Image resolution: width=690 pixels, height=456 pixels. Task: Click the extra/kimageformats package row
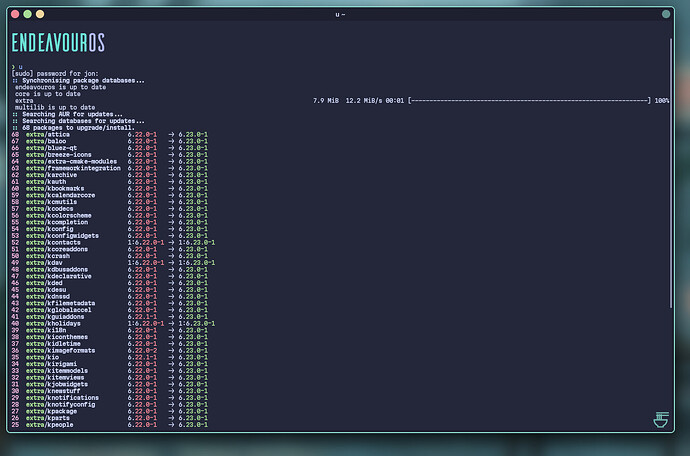click(x=110, y=350)
